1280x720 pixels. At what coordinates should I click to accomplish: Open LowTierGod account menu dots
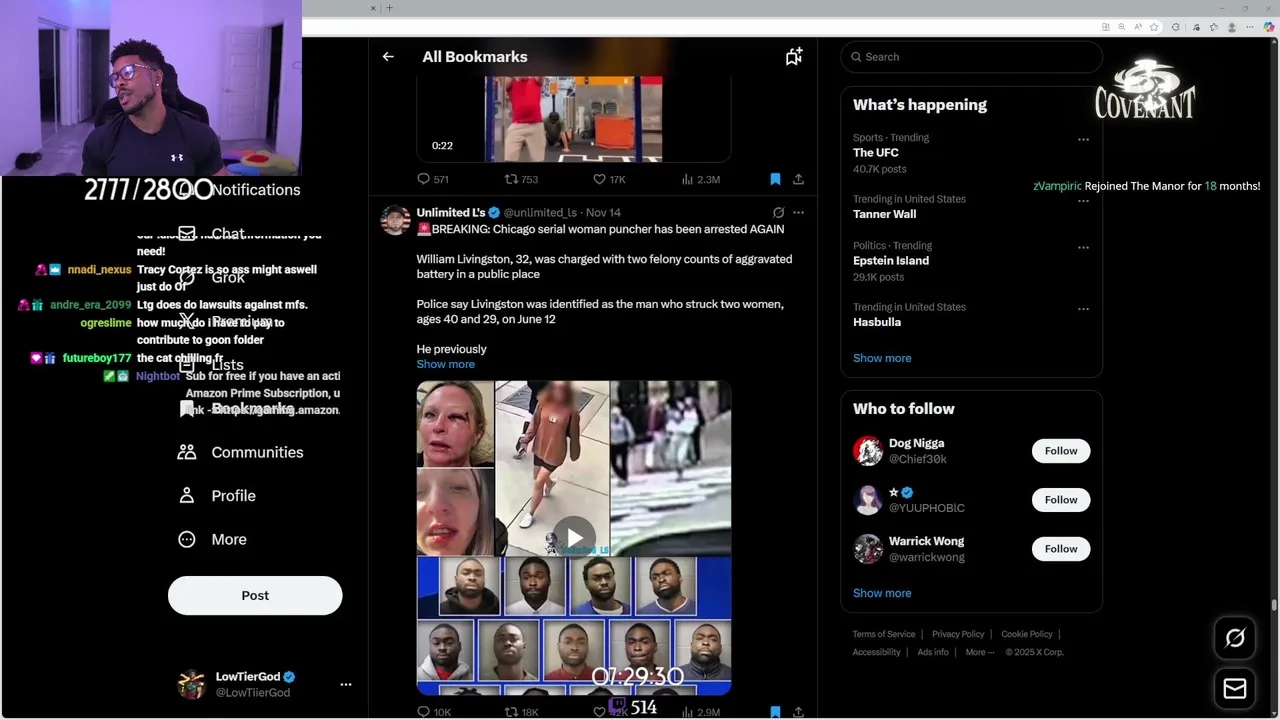pyautogui.click(x=346, y=685)
